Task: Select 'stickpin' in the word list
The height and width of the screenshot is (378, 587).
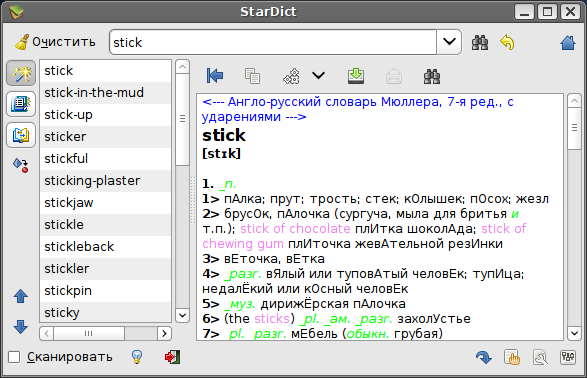Action: click(x=106, y=291)
